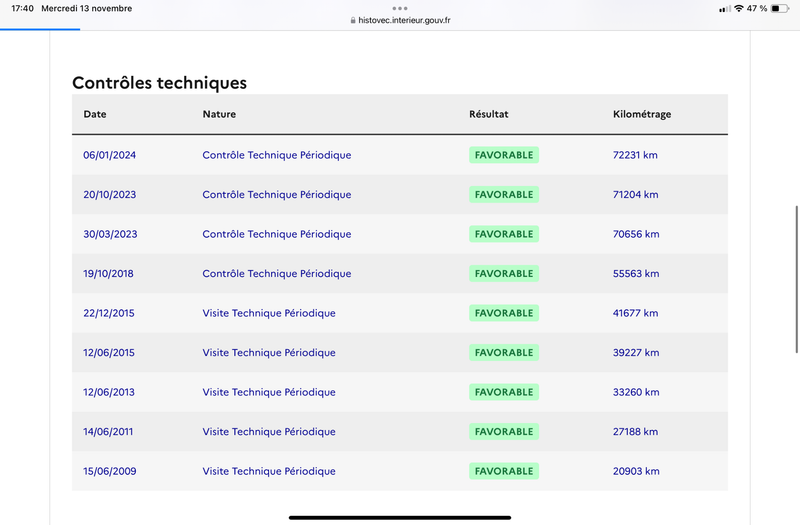
Task: Click FAVORABLE badge in 06/01/2024 row
Action: pyautogui.click(x=504, y=155)
